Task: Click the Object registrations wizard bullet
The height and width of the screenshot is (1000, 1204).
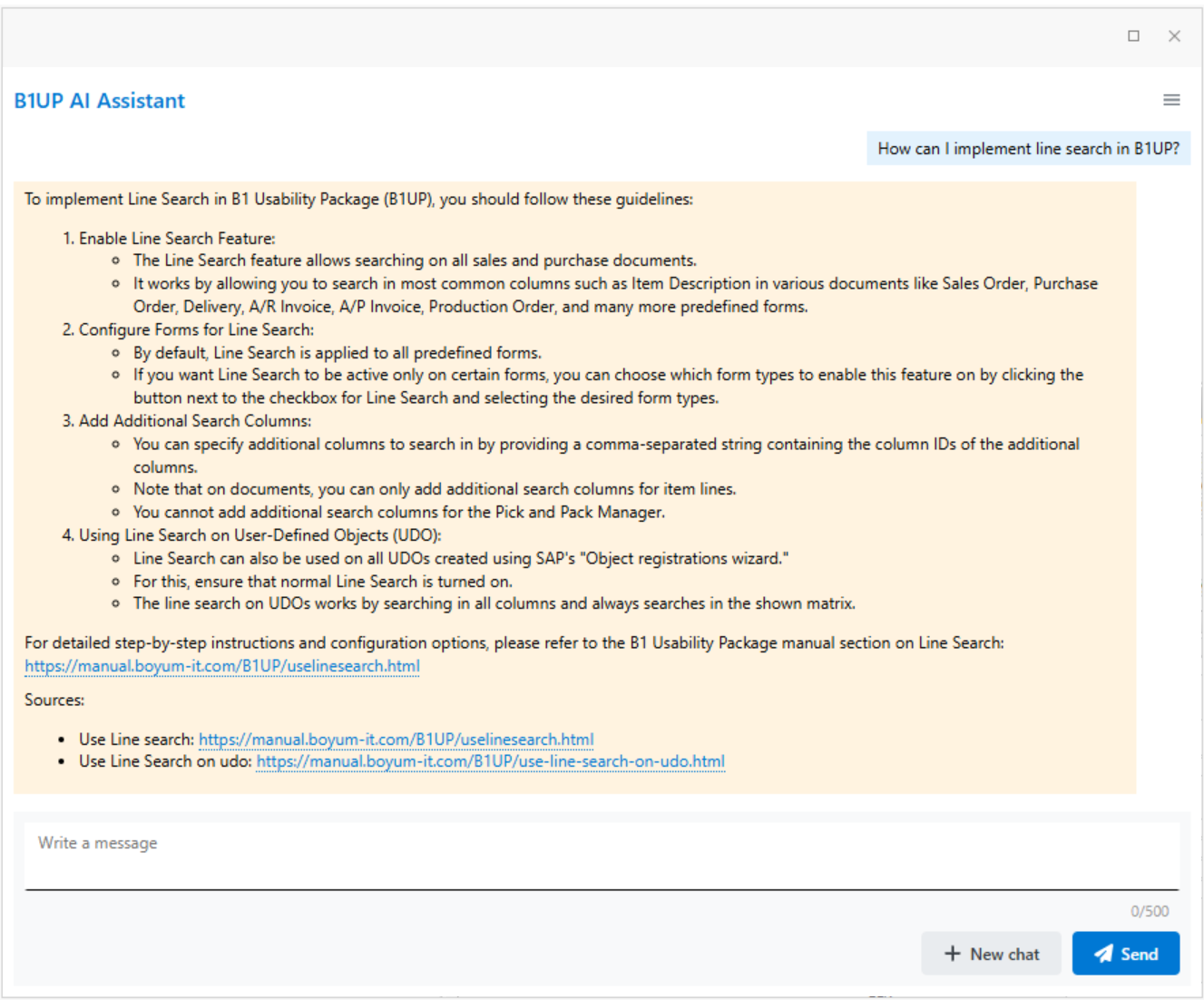Action: click(460, 559)
